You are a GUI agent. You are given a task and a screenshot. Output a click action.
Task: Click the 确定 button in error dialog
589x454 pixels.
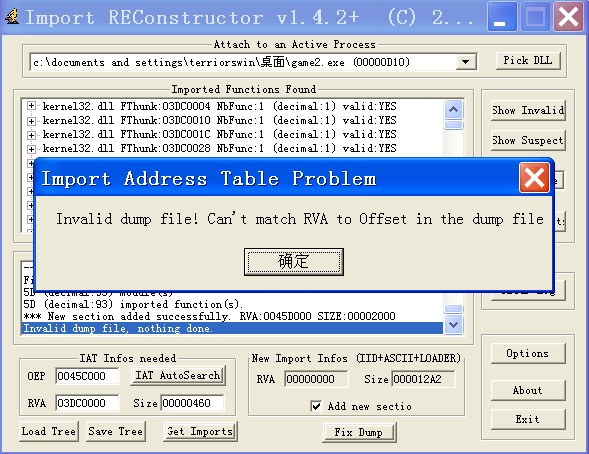tap(294, 261)
